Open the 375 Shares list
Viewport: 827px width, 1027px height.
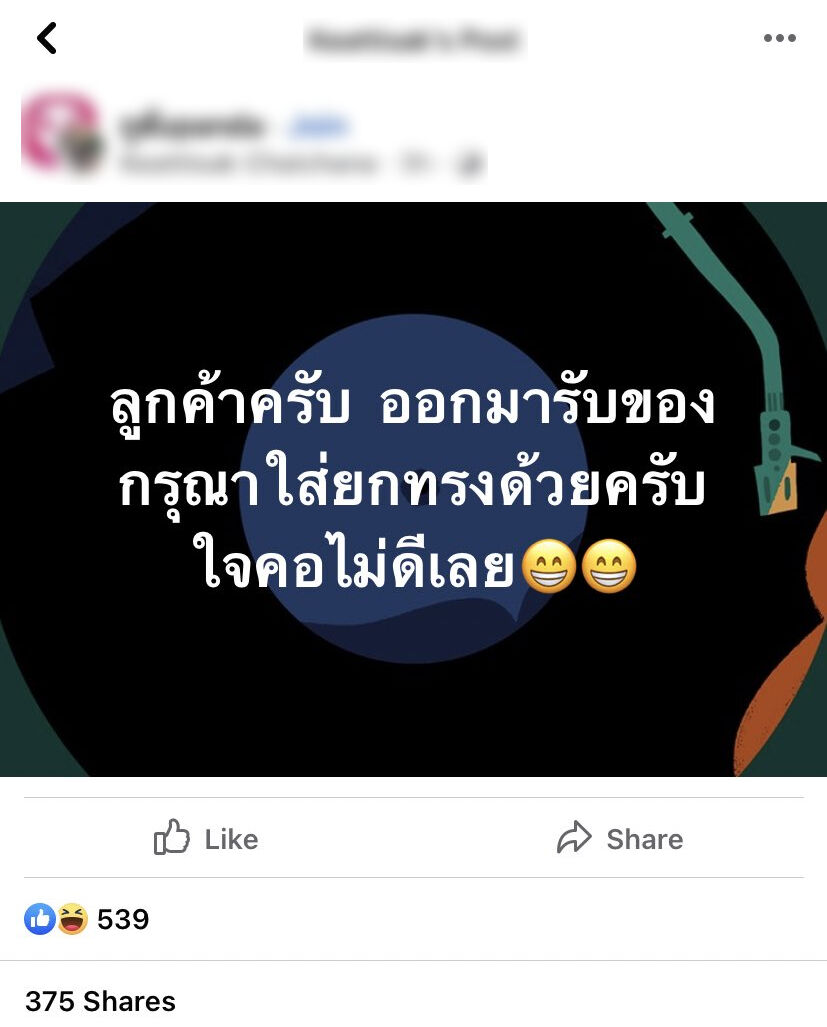[100, 1001]
